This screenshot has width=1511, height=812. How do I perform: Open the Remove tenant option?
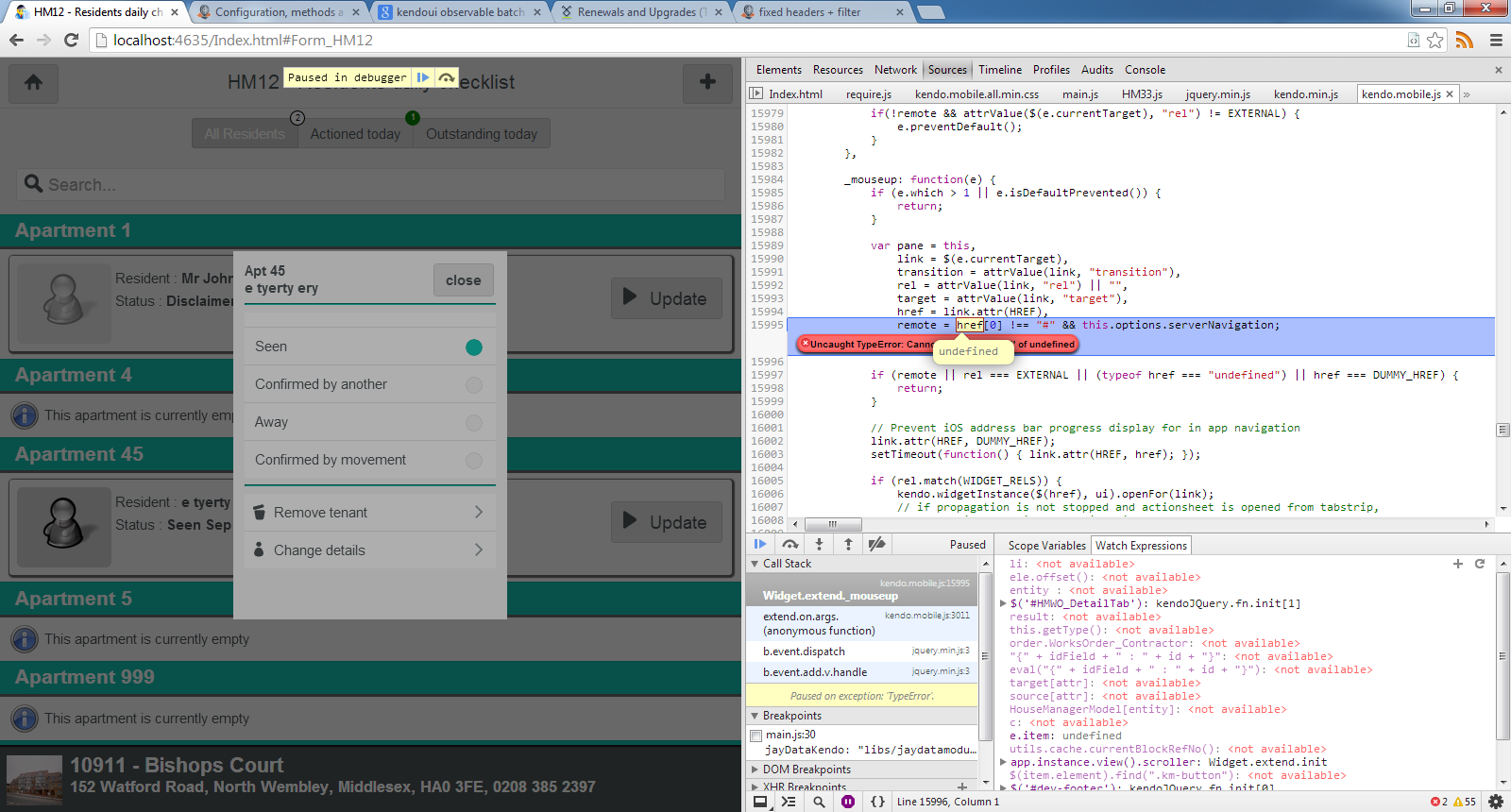369,513
